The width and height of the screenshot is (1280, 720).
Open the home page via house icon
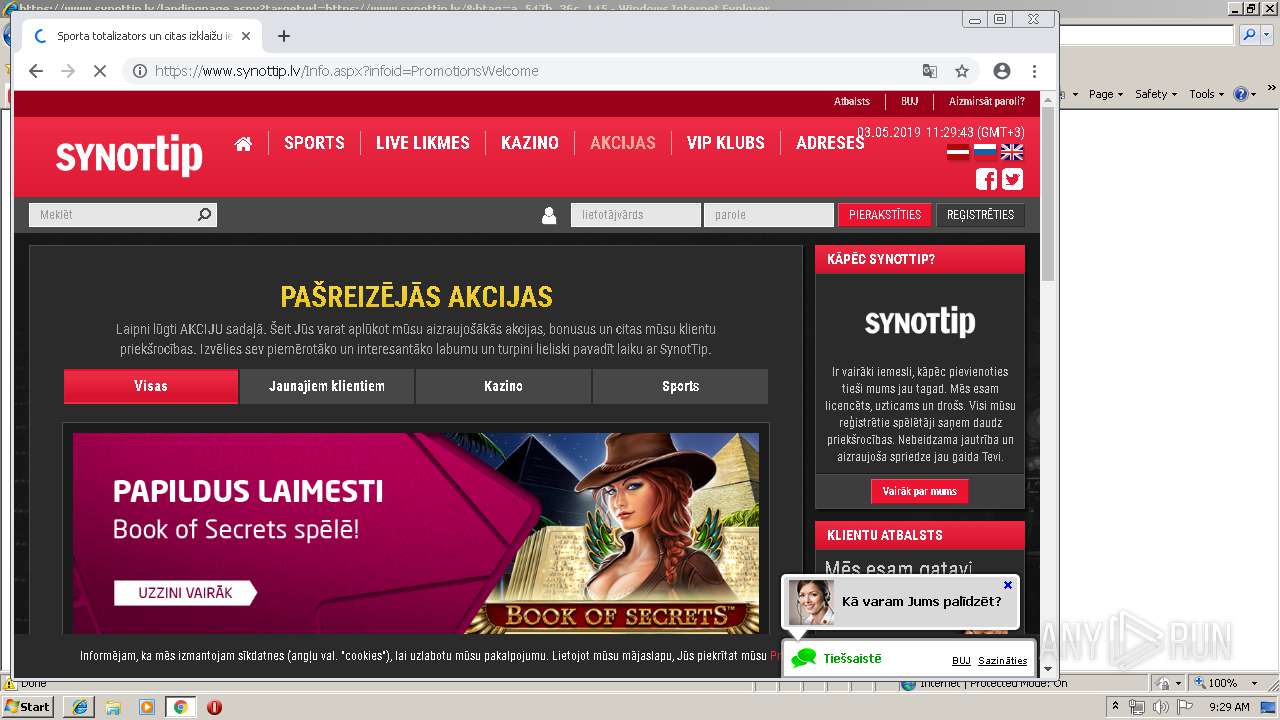[x=243, y=143]
